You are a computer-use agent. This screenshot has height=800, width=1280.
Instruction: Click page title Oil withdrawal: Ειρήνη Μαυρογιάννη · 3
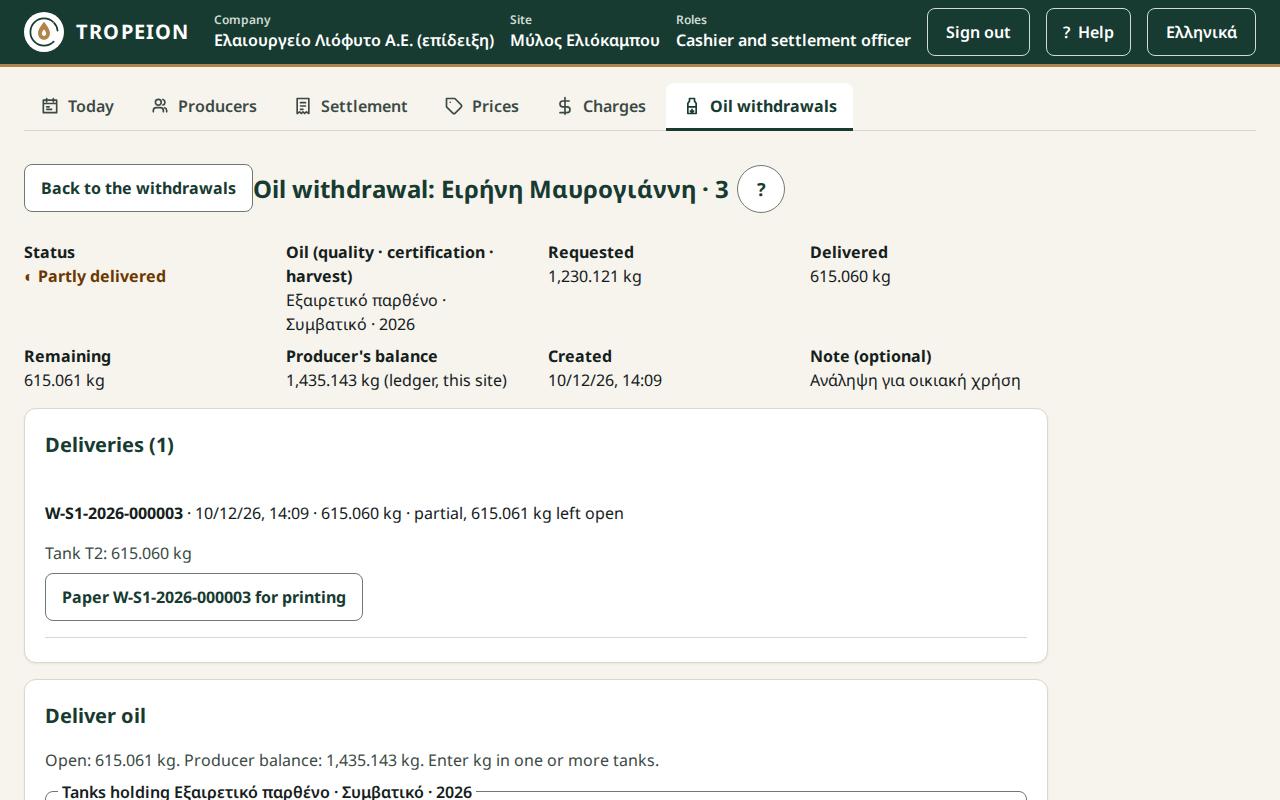click(491, 189)
